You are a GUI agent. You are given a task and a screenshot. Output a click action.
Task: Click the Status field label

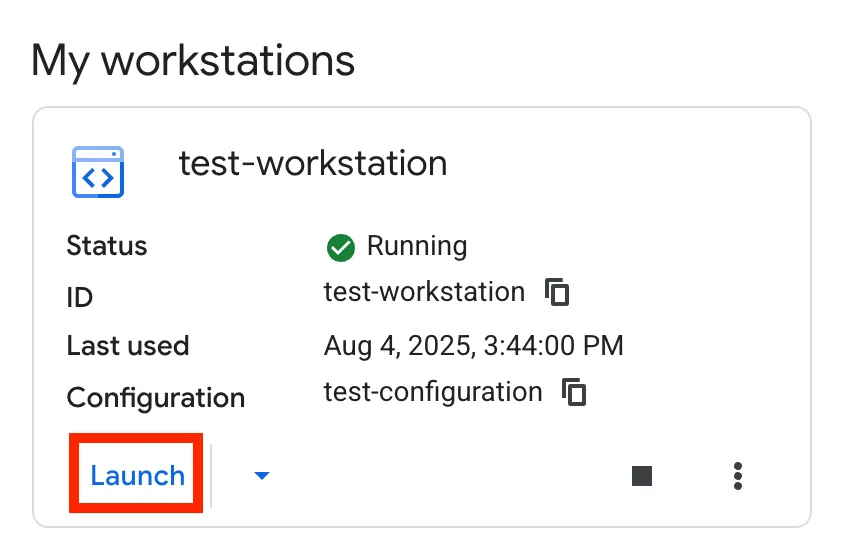[107, 246]
